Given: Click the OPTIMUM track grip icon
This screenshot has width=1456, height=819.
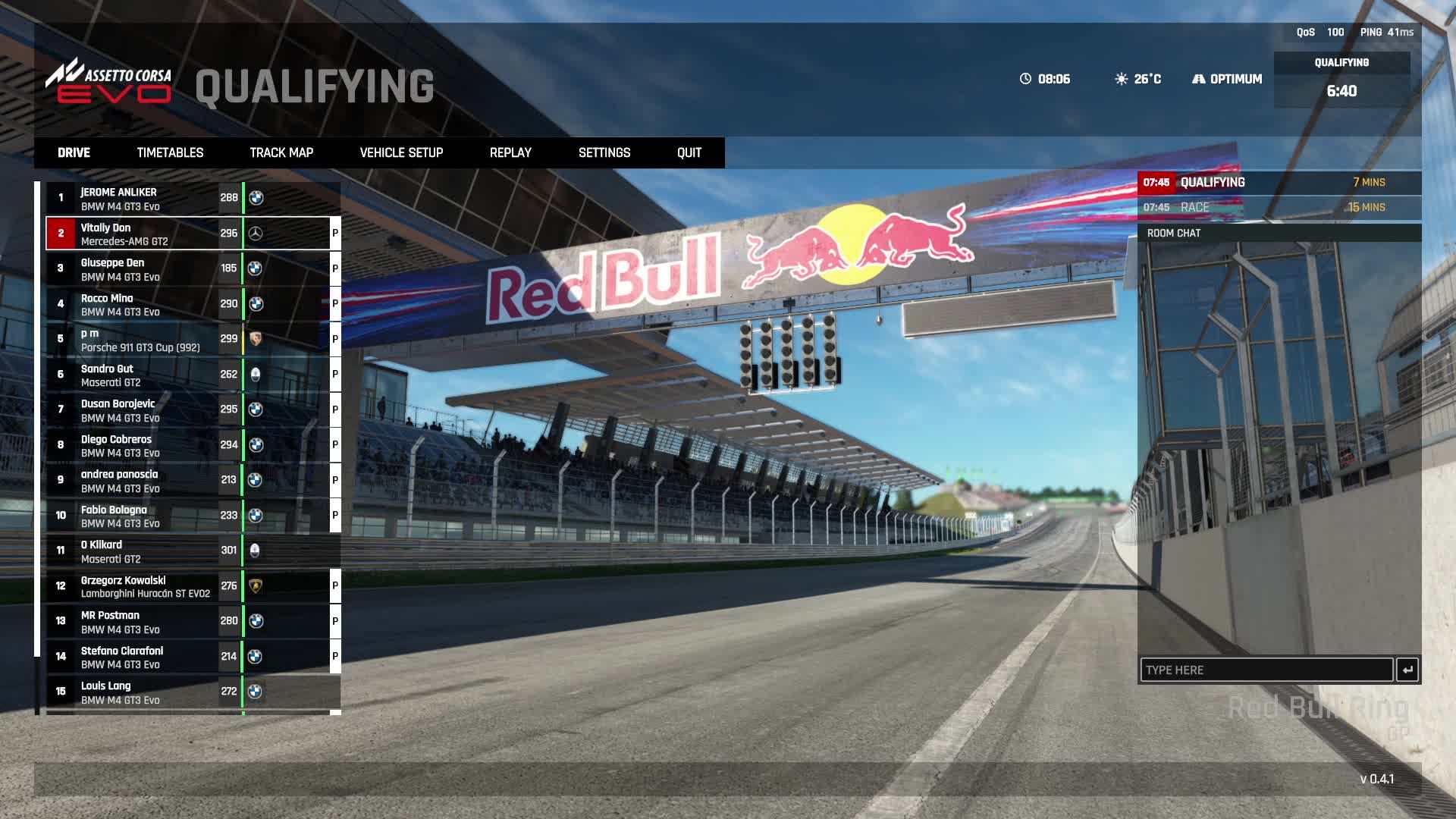Looking at the screenshot, I should (x=1198, y=79).
